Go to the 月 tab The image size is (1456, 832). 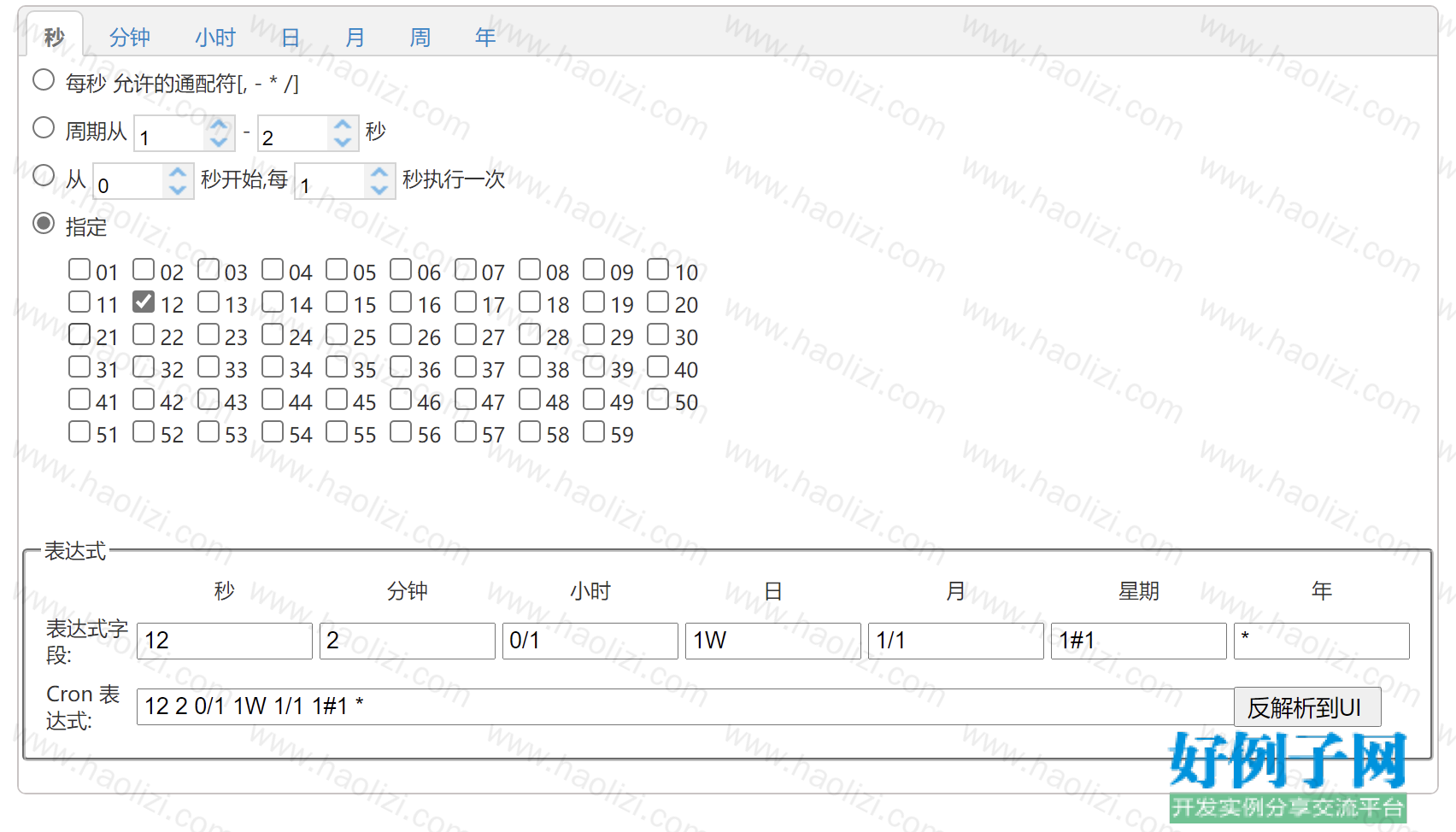355,38
